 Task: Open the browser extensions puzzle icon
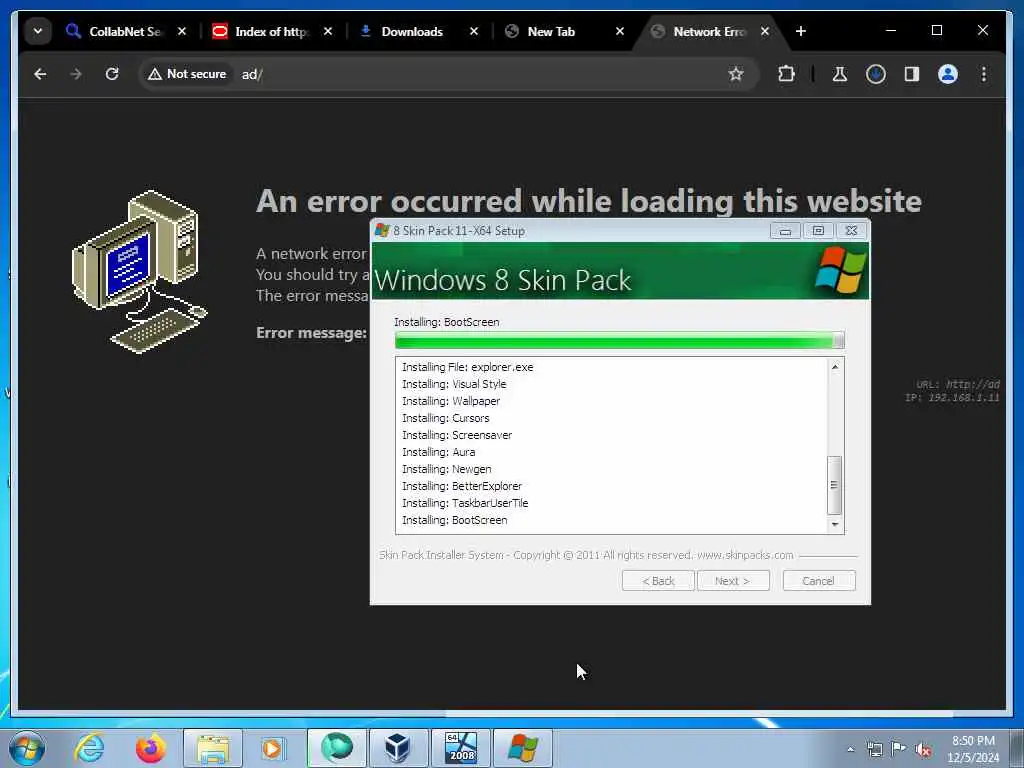pyautogui.click(x=786, y=74)
